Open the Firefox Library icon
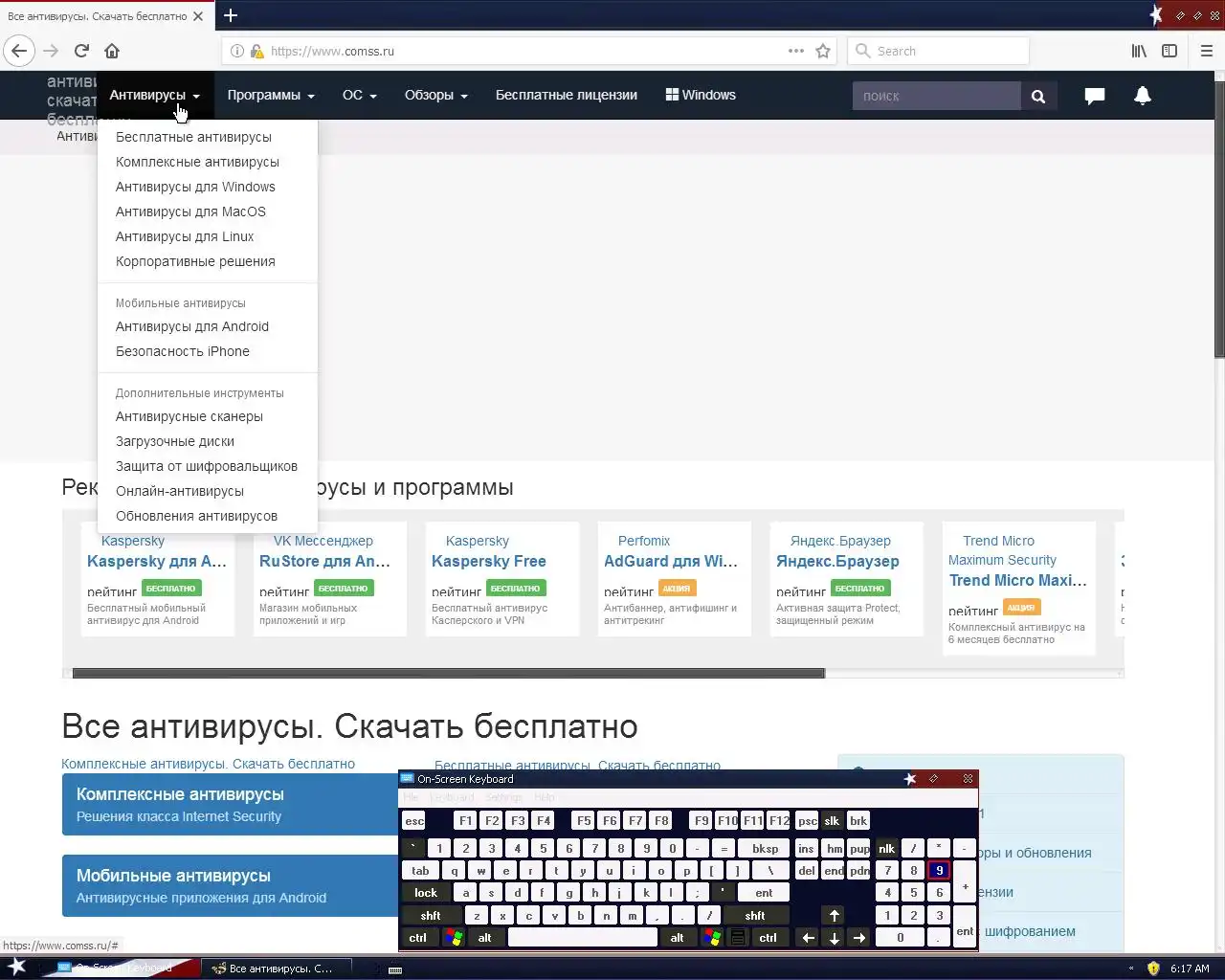Viewport: 1225px width, 980px height. [1139, 51]
